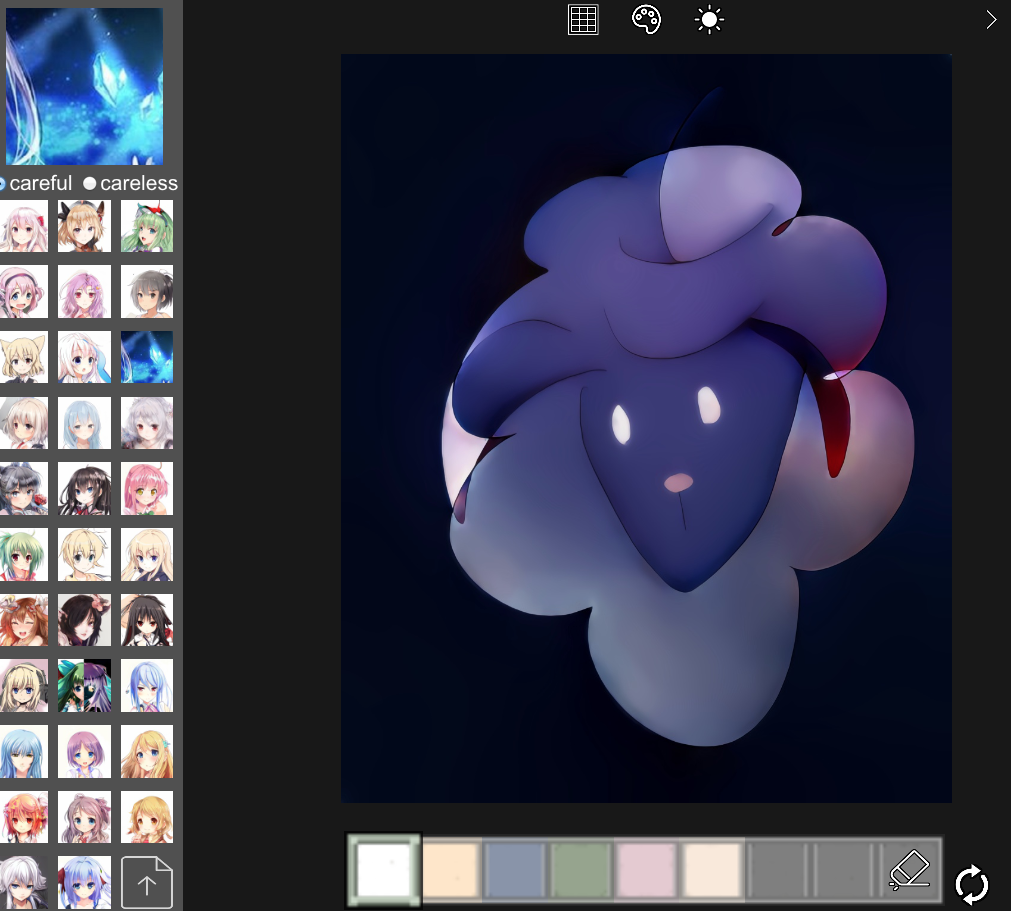Choose the small blue crystal thumbnail
1011x911 pixels.
tap(147, 357)
